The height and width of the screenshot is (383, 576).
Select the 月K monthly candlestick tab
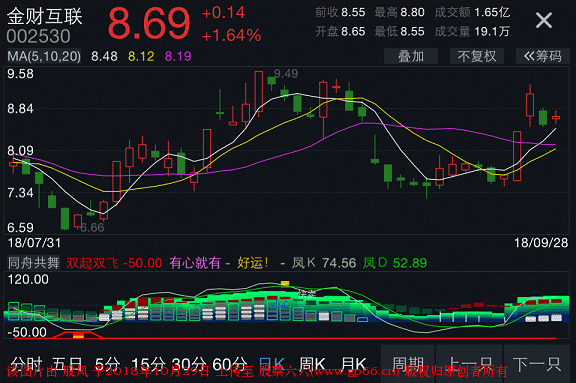[x=353, y=364]
